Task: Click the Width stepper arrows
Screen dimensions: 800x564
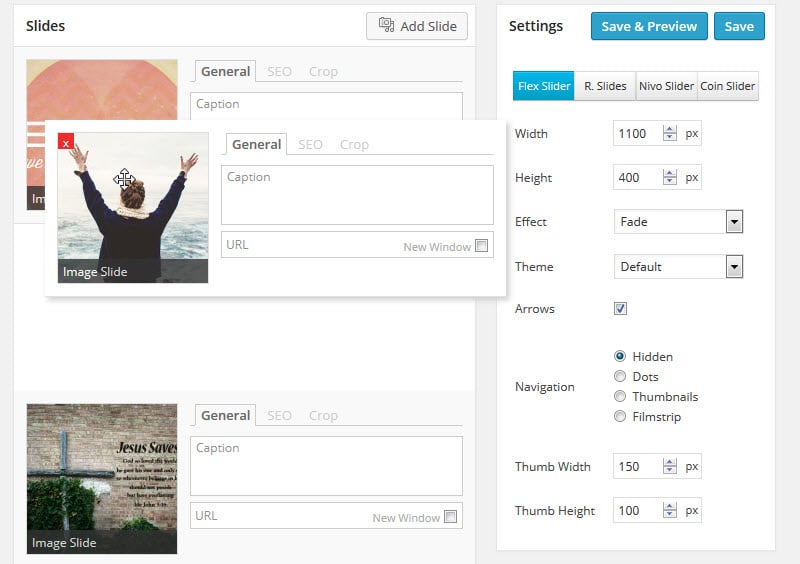Action: [669, 134]
